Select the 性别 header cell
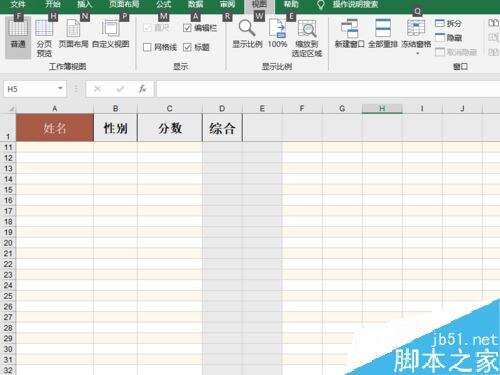 click(x=116, y=128)
